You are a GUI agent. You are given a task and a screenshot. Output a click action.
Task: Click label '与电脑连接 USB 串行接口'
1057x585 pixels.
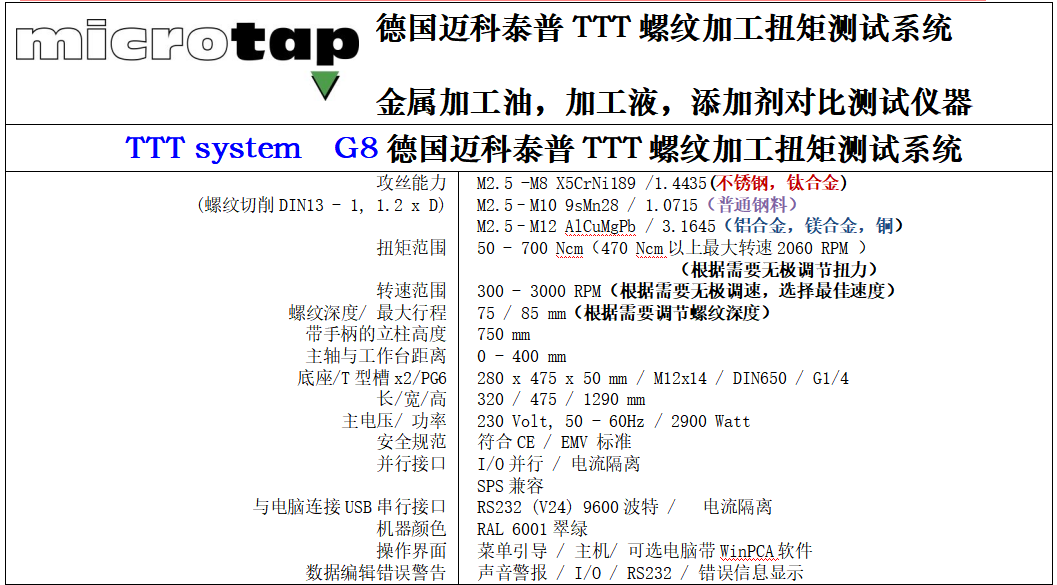click(x=349, y=507)
